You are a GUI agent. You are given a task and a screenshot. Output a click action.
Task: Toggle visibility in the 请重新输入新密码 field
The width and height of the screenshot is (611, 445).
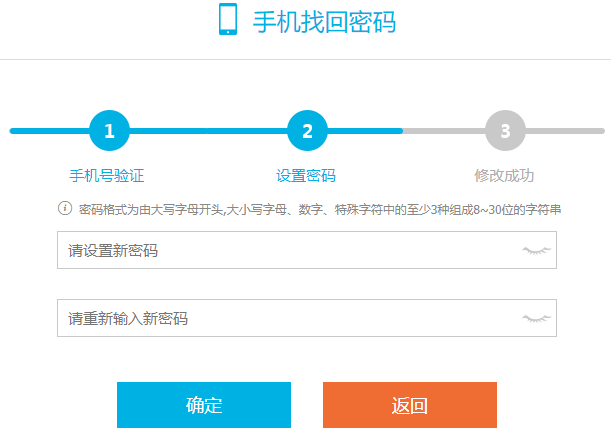click(x=537, y=319)
